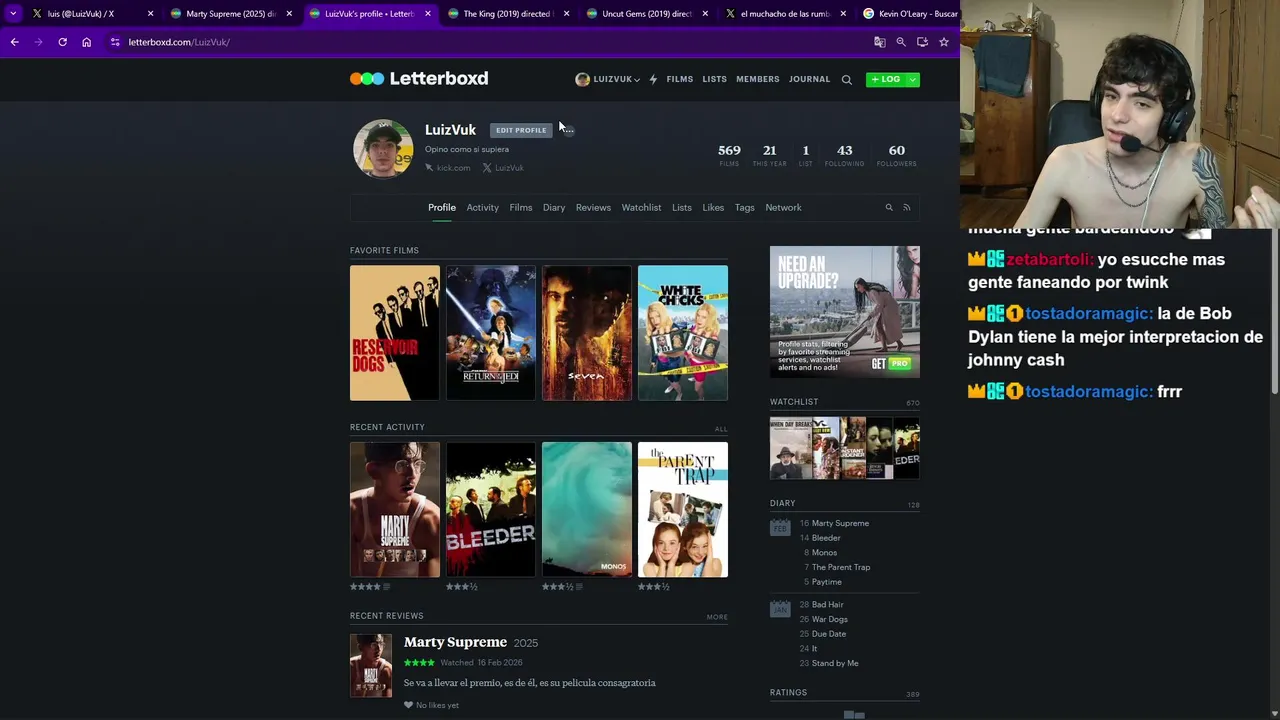Screen dimensions: 1280x720
Task: Open the Monos recent activity poster
Action: click(587, 510)
